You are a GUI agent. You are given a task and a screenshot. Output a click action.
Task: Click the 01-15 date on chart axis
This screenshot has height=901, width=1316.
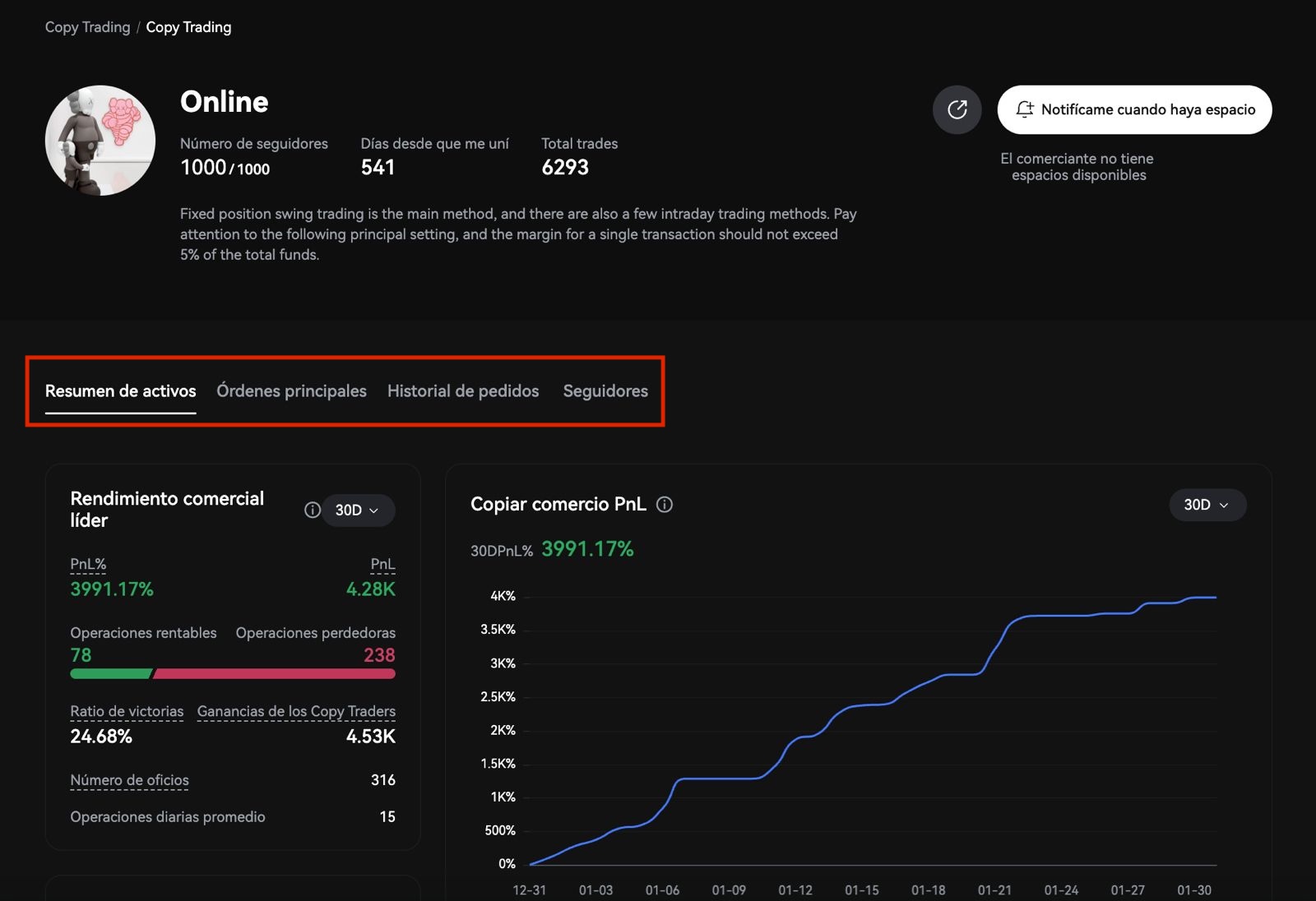pyautogui.click(x=861, y=890)
